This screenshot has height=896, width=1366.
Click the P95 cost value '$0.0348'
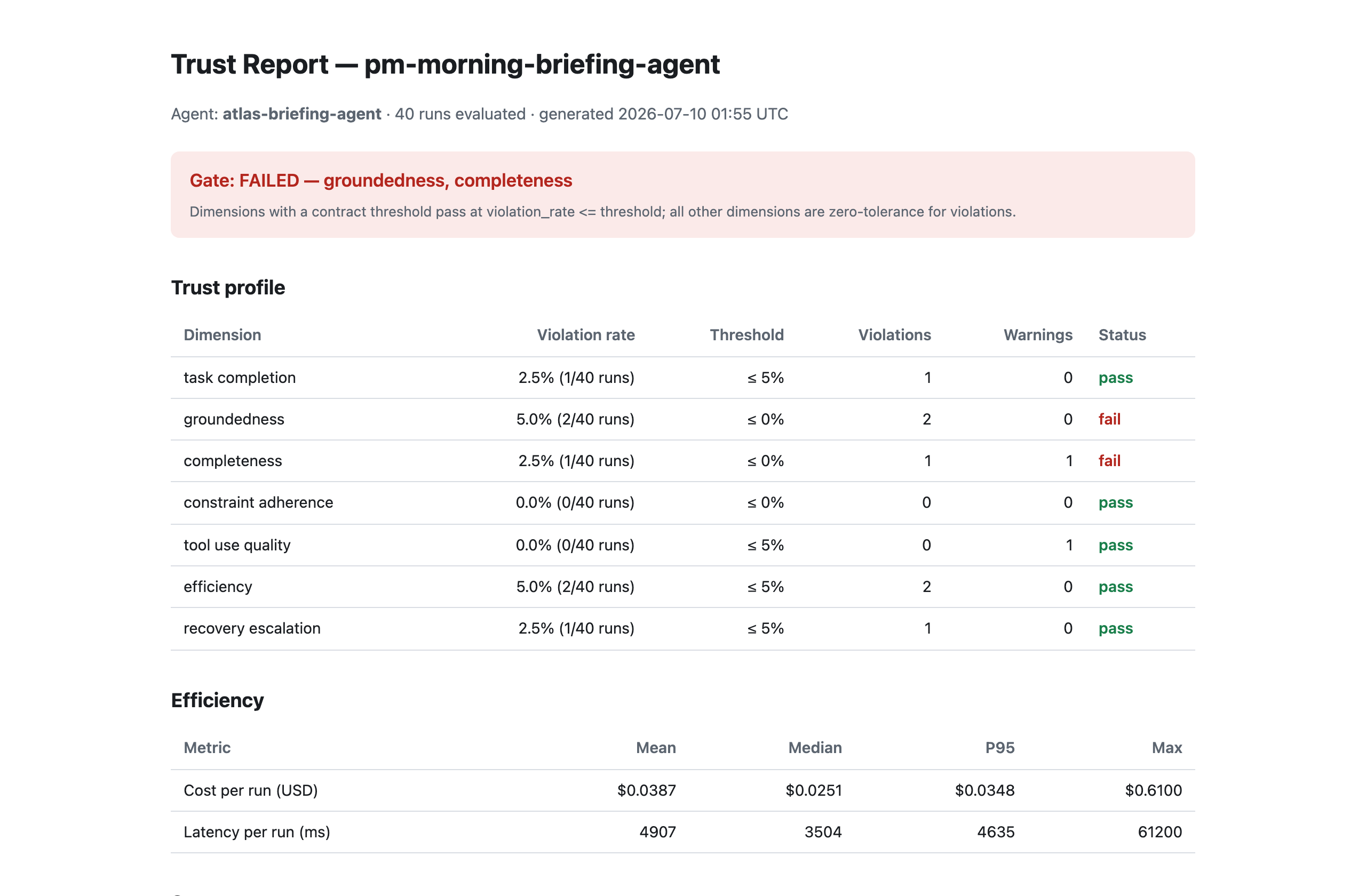(x=984, y=790)
